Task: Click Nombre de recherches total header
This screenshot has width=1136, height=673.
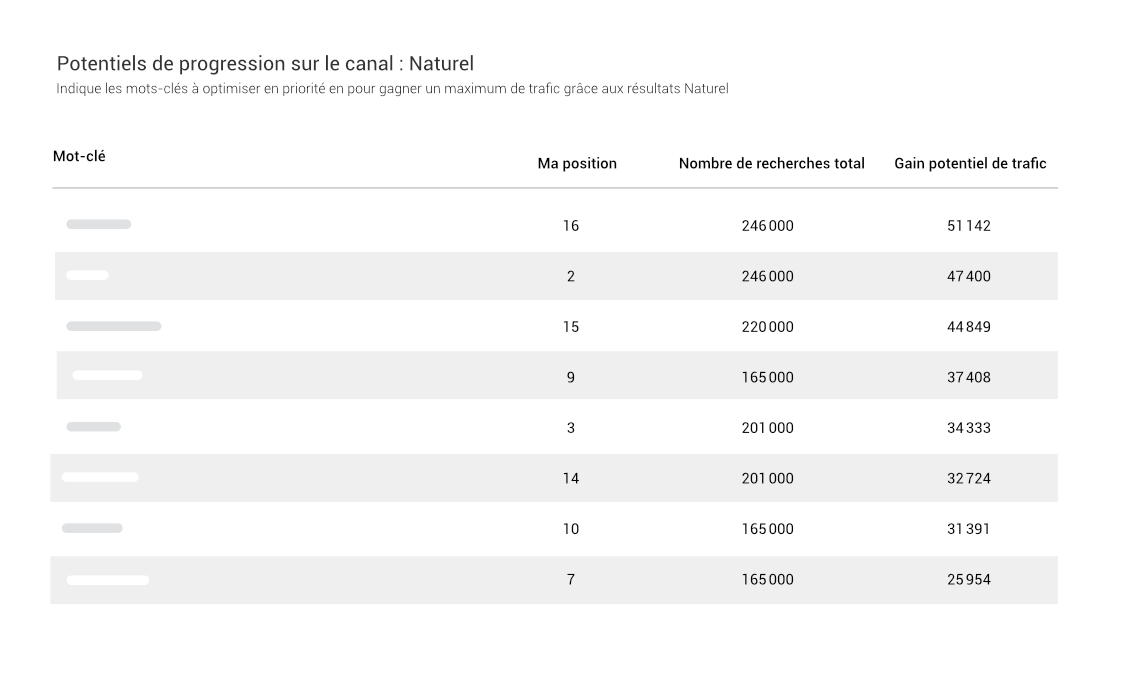Action: (772, 164)
